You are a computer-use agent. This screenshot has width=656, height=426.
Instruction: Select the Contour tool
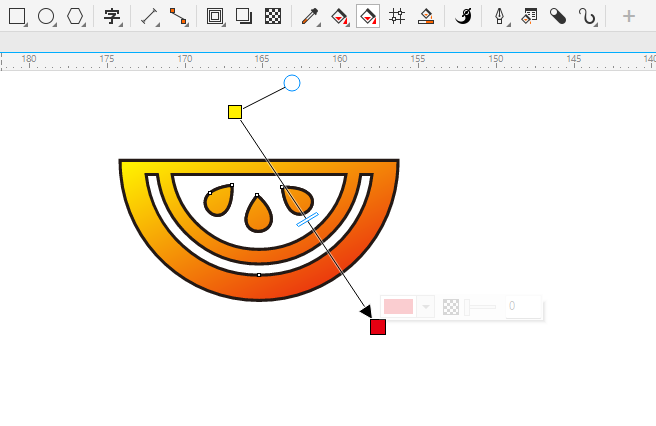tap(215, 16)
